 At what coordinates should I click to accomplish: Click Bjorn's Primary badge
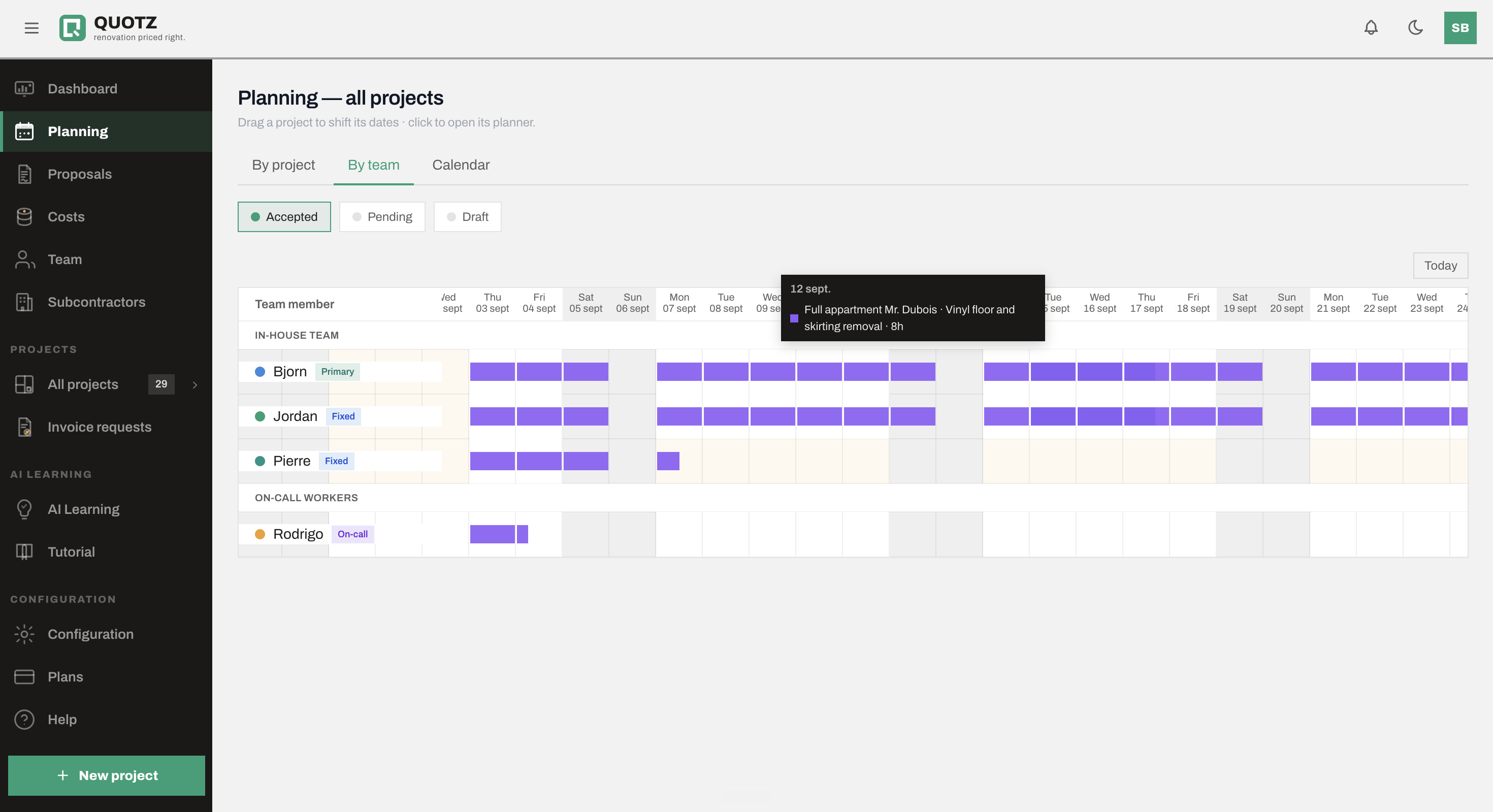(x=337, y=372)
